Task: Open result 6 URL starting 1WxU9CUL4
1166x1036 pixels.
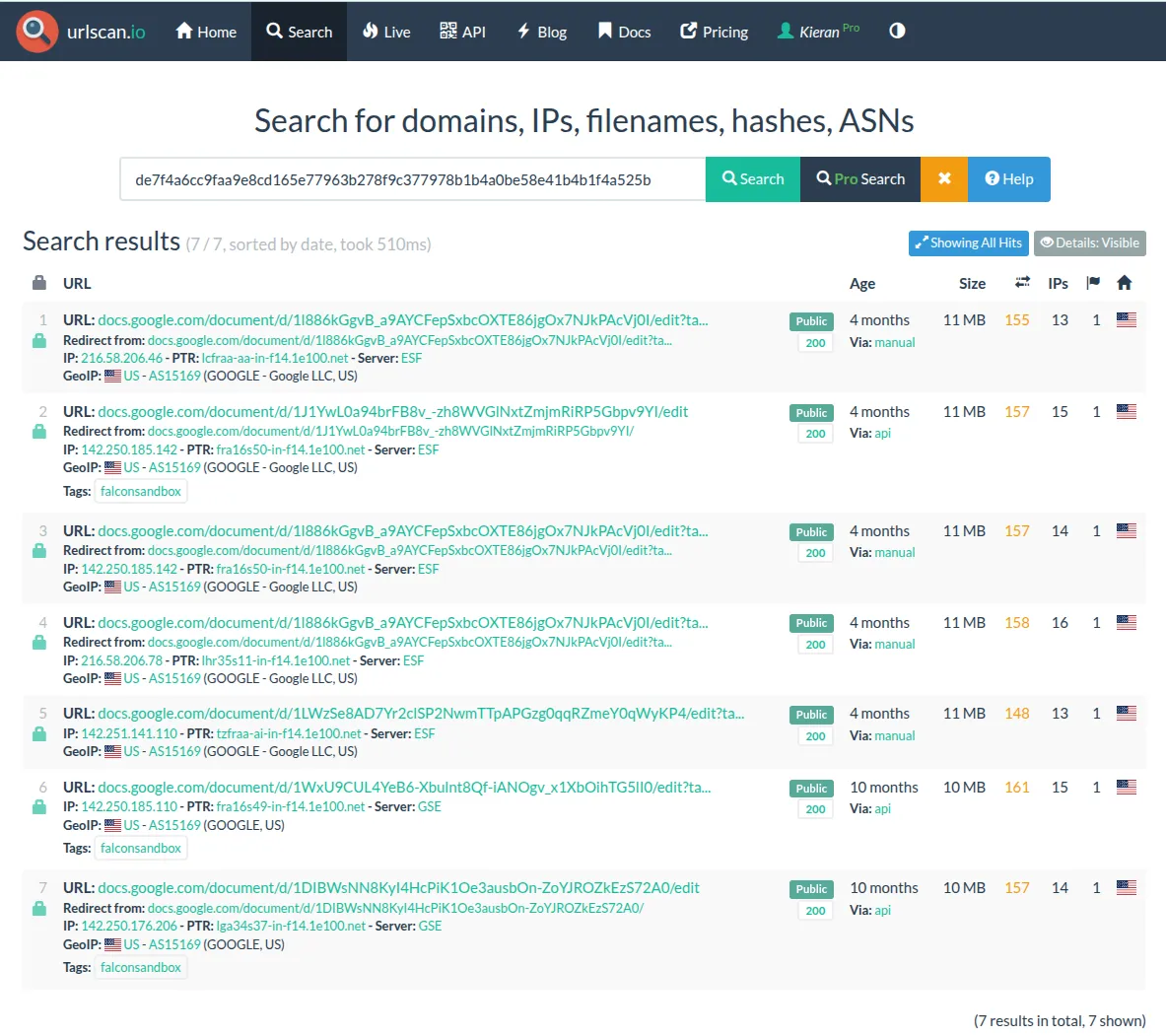Action: [x=404, y=787]
